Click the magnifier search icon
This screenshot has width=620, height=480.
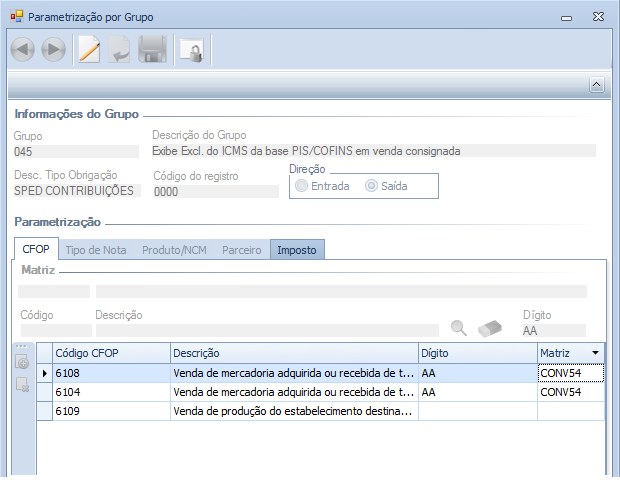point(459,328)
